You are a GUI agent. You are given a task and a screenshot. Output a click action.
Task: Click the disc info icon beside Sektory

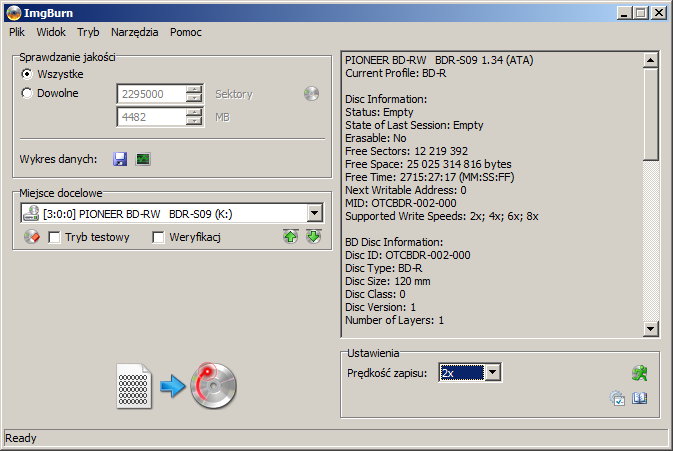tap(311, 94)
